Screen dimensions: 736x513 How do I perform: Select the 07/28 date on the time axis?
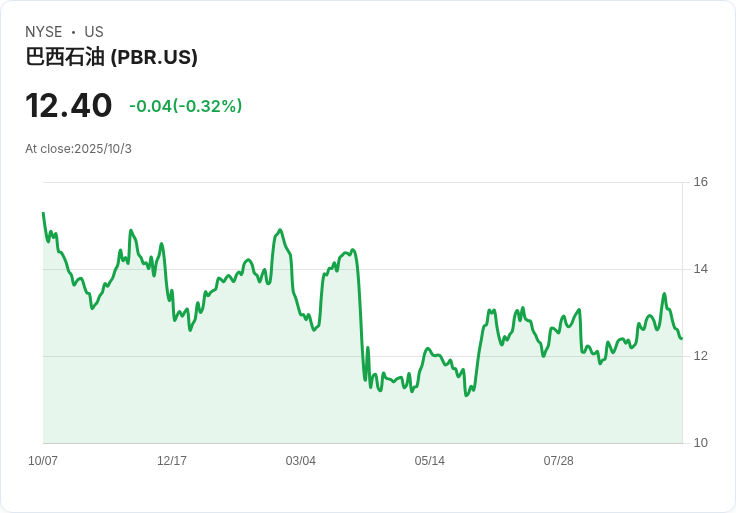pos(558,461)
